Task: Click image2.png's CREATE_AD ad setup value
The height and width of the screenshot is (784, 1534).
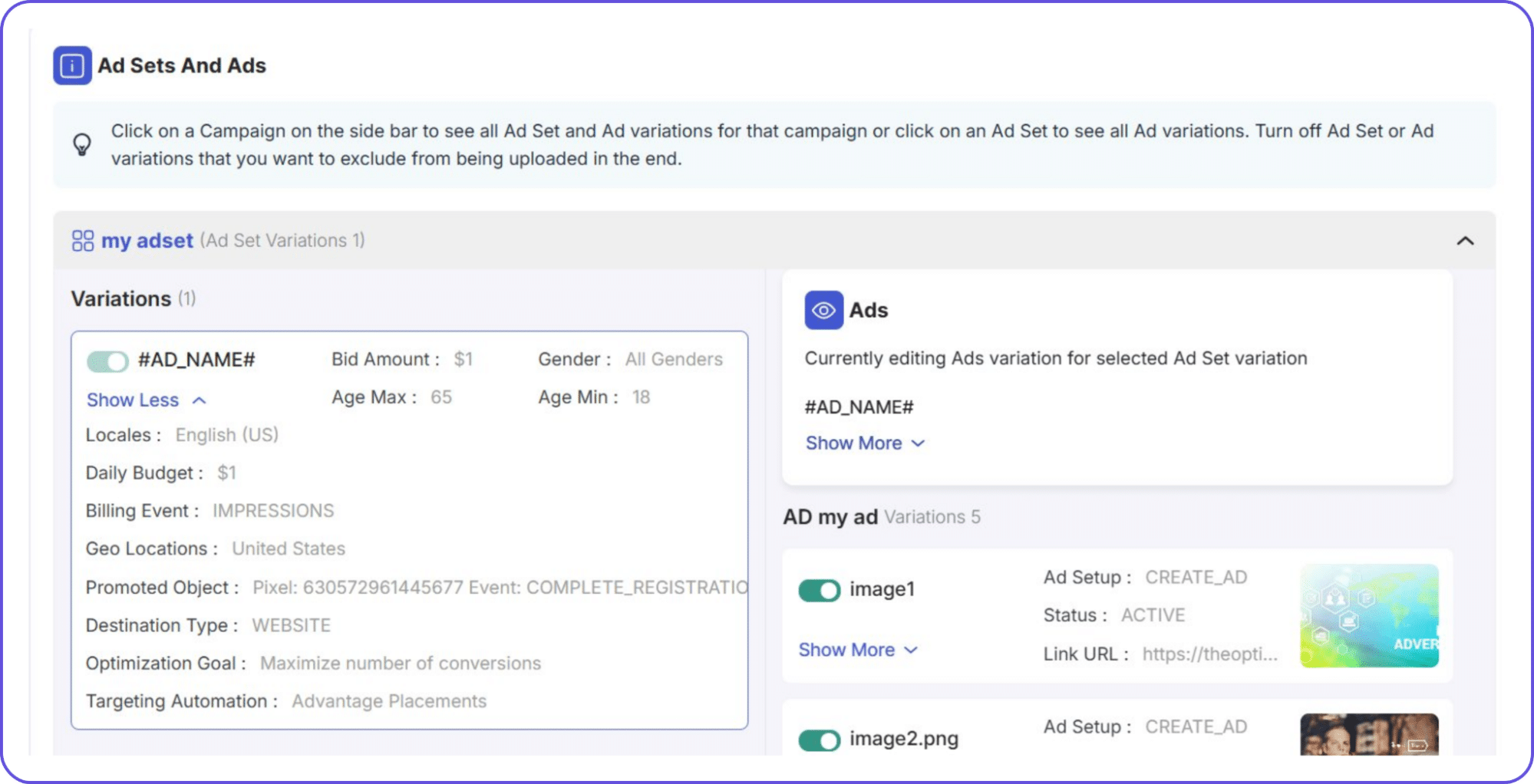Action: tap(1196, 726)
